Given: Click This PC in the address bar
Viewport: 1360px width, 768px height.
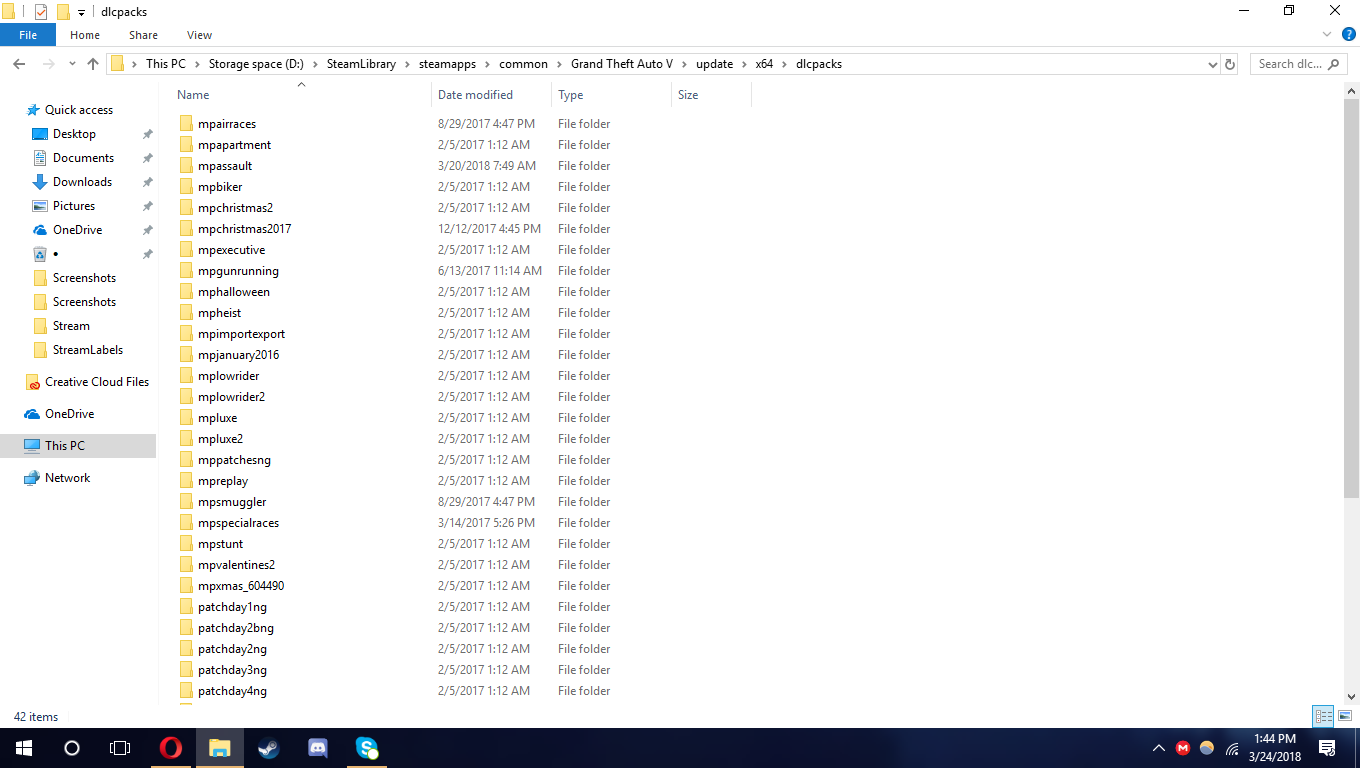Looking at the screenshot, I should coord(166,64).
